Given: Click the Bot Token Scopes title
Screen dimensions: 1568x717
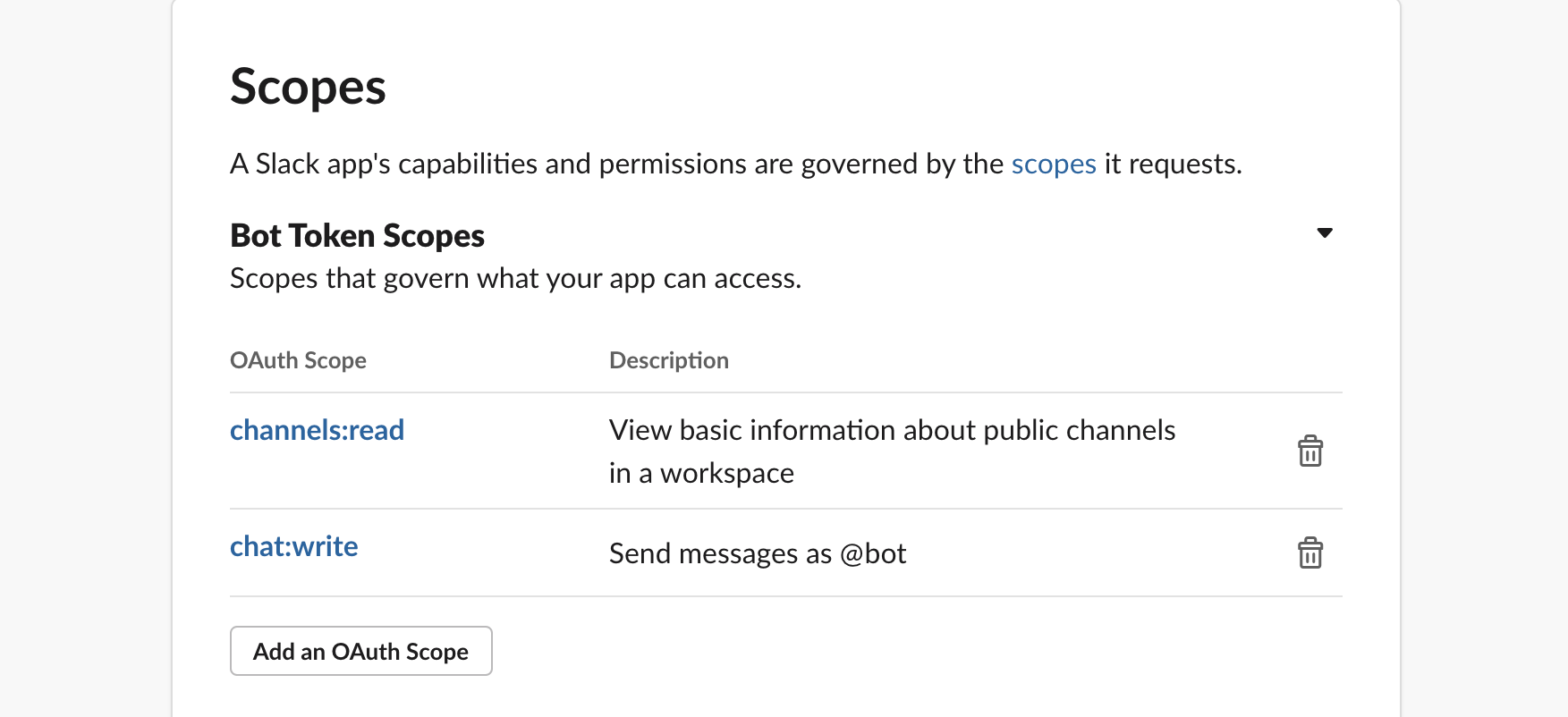Looking at the screenshot, I should pos(357,236).
